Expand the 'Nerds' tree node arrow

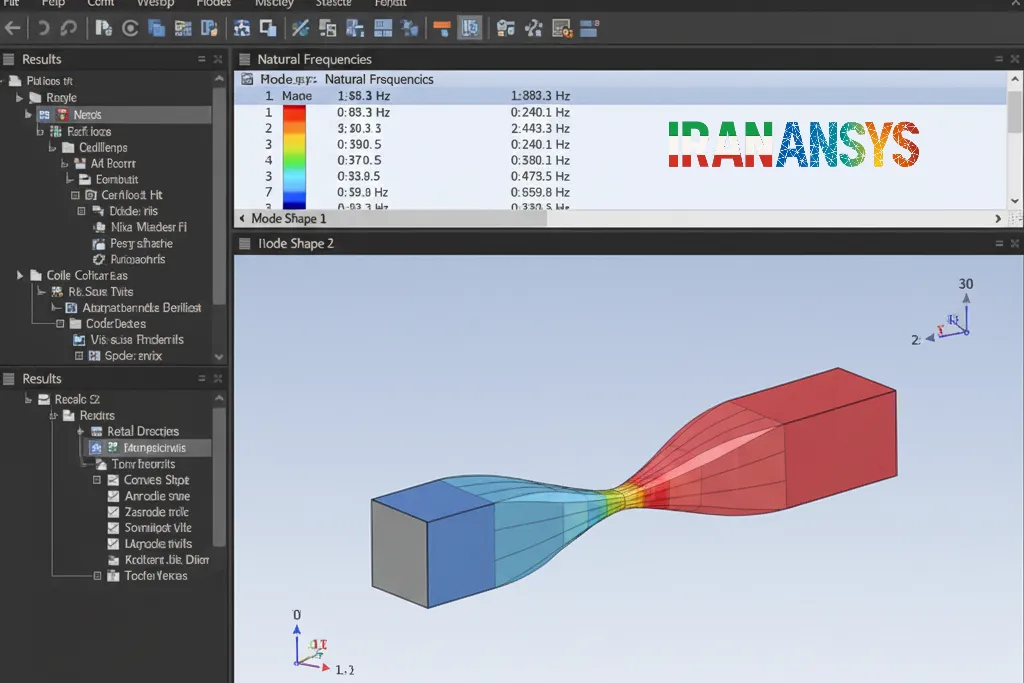pyautogui.click(x=28, y=114)
